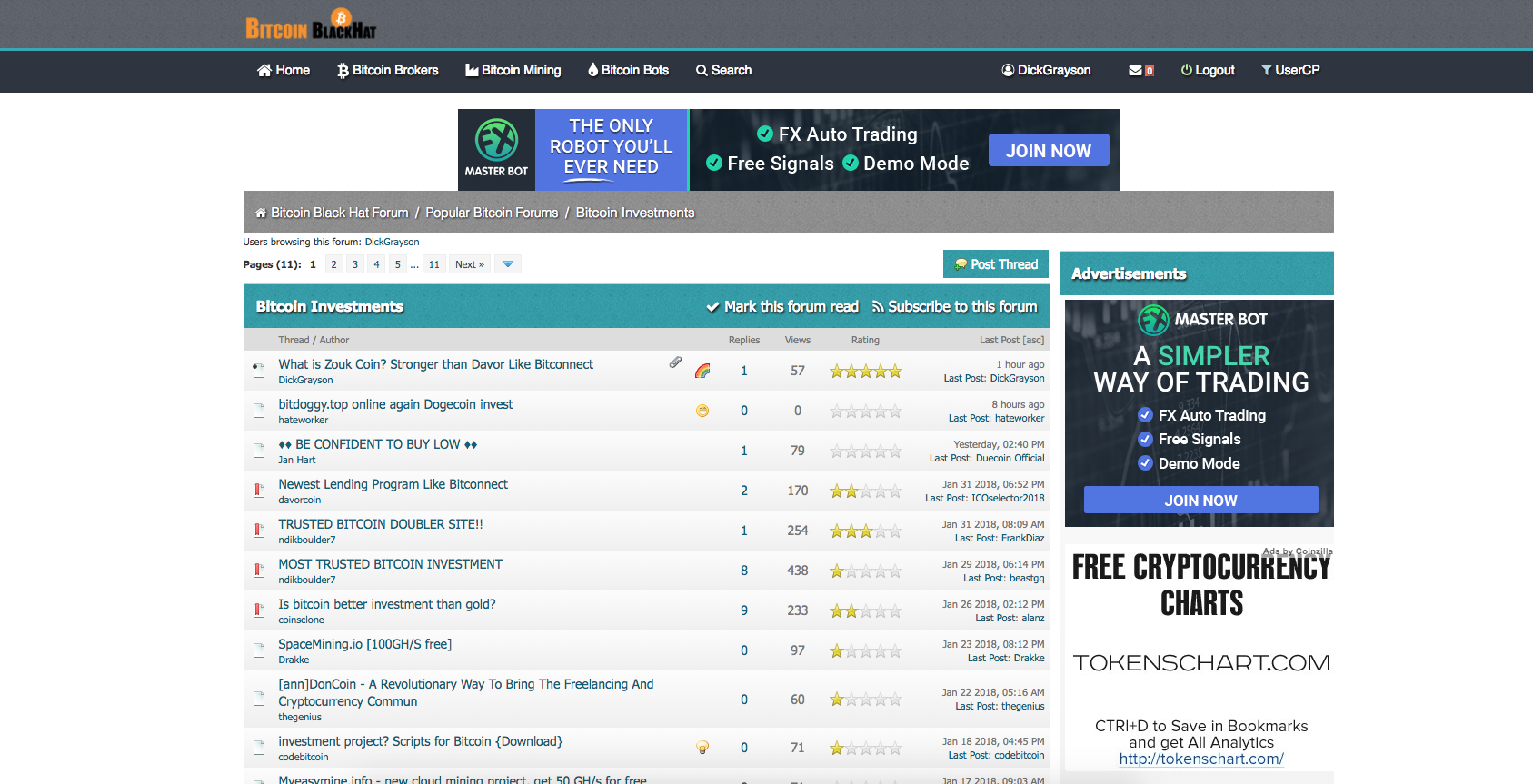The width and height of the screenshot is (1533, 784).
Task: Click the smiley icon on bitdoggy.top thread
Action: coord(702,411)
